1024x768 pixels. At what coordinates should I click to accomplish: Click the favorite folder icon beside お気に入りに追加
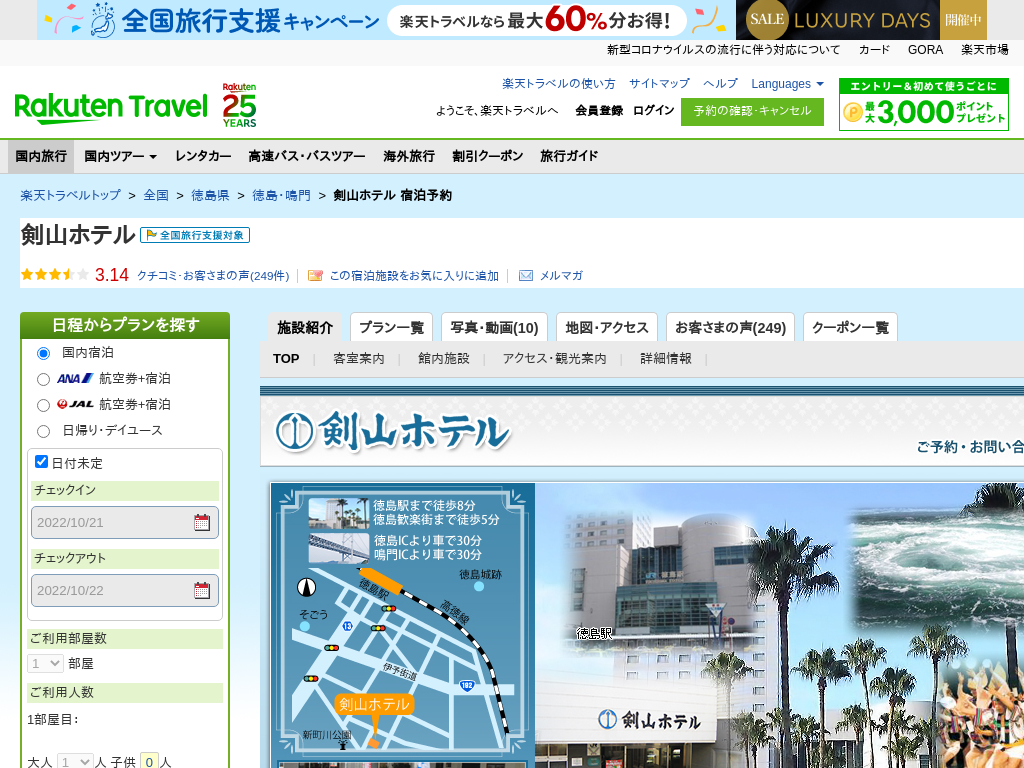pos(315,276)
